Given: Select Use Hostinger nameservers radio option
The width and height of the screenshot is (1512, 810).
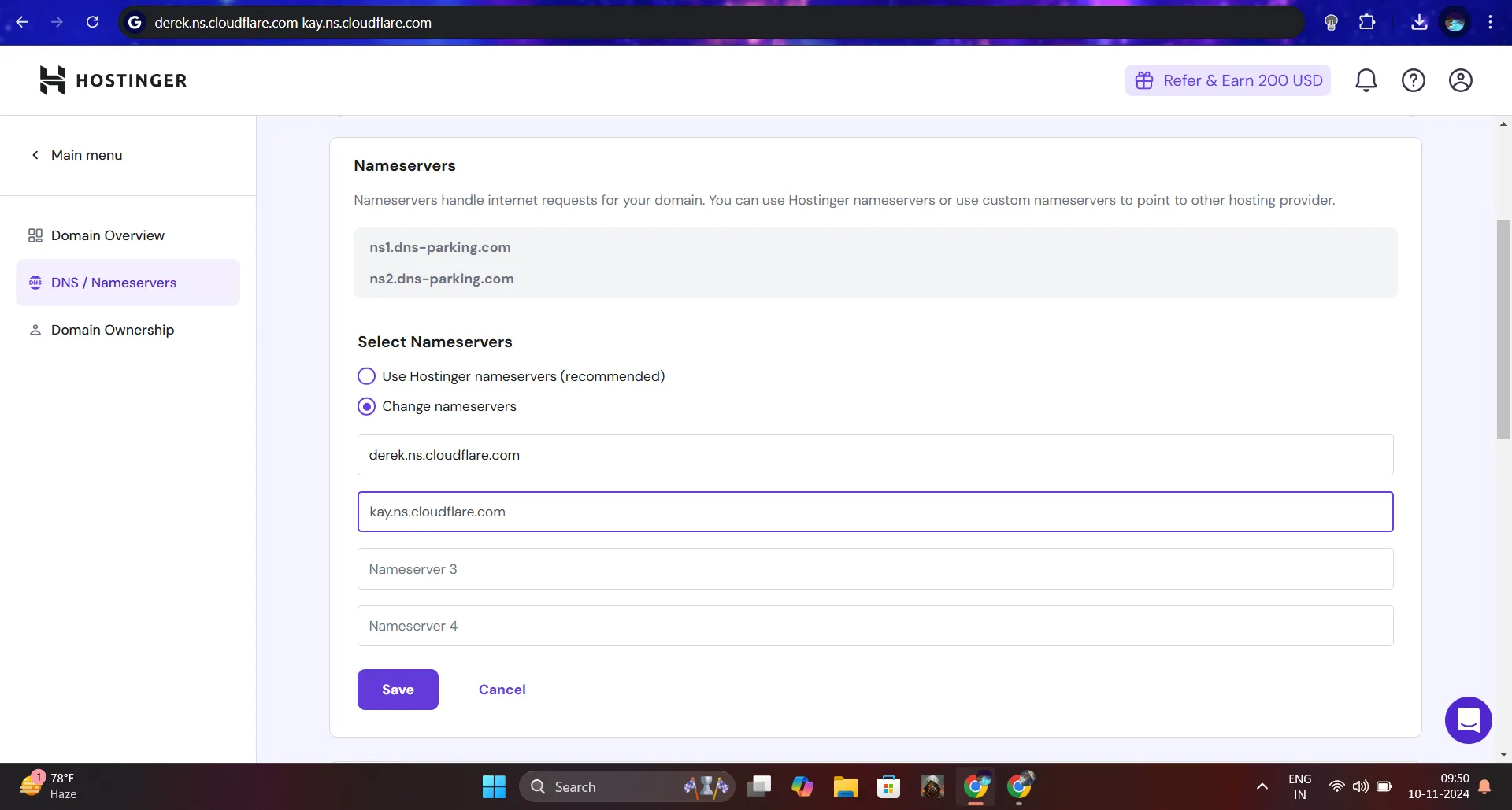Looking at the screenshot, I should pos(366,376).
